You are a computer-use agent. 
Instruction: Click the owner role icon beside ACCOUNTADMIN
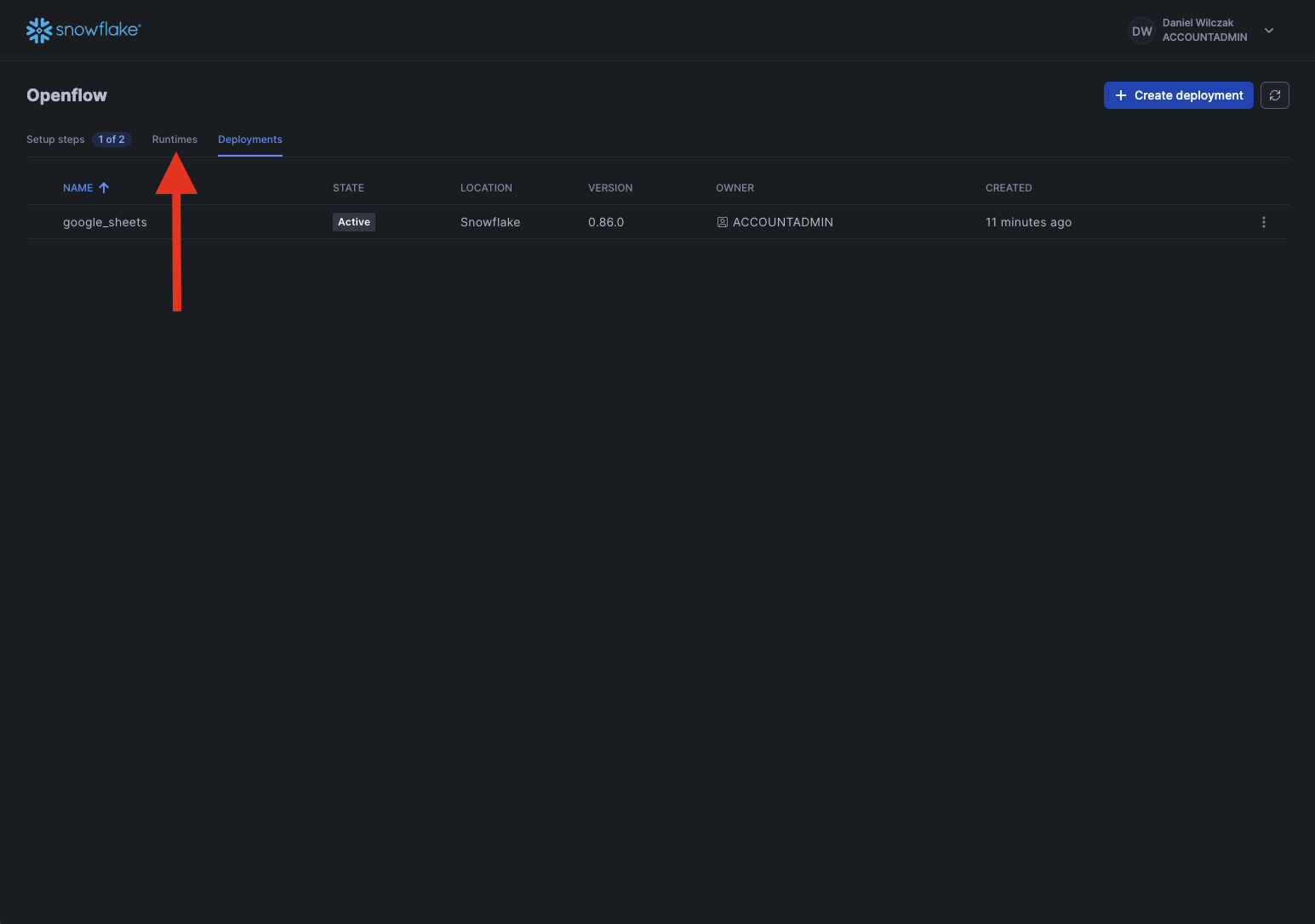[722, 222]
